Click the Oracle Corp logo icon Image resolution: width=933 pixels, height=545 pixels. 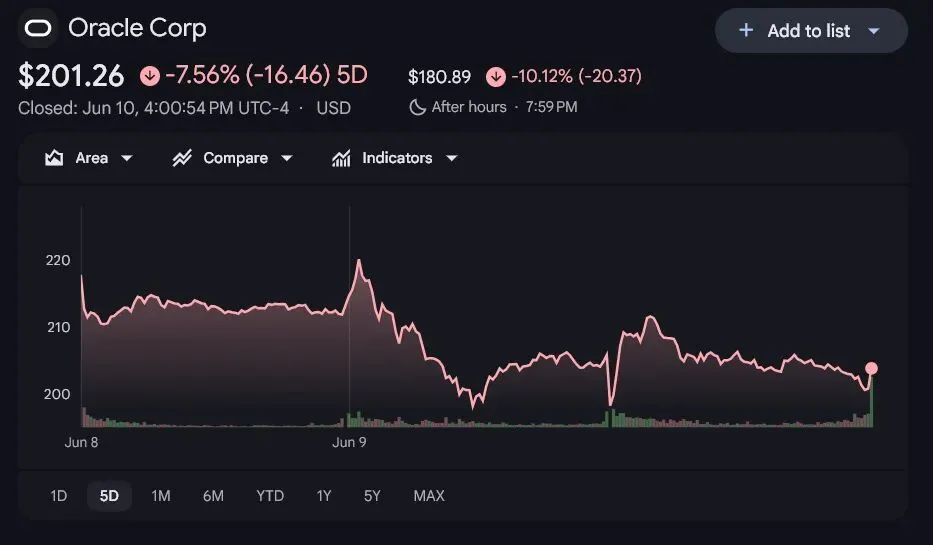pos(37,28)
